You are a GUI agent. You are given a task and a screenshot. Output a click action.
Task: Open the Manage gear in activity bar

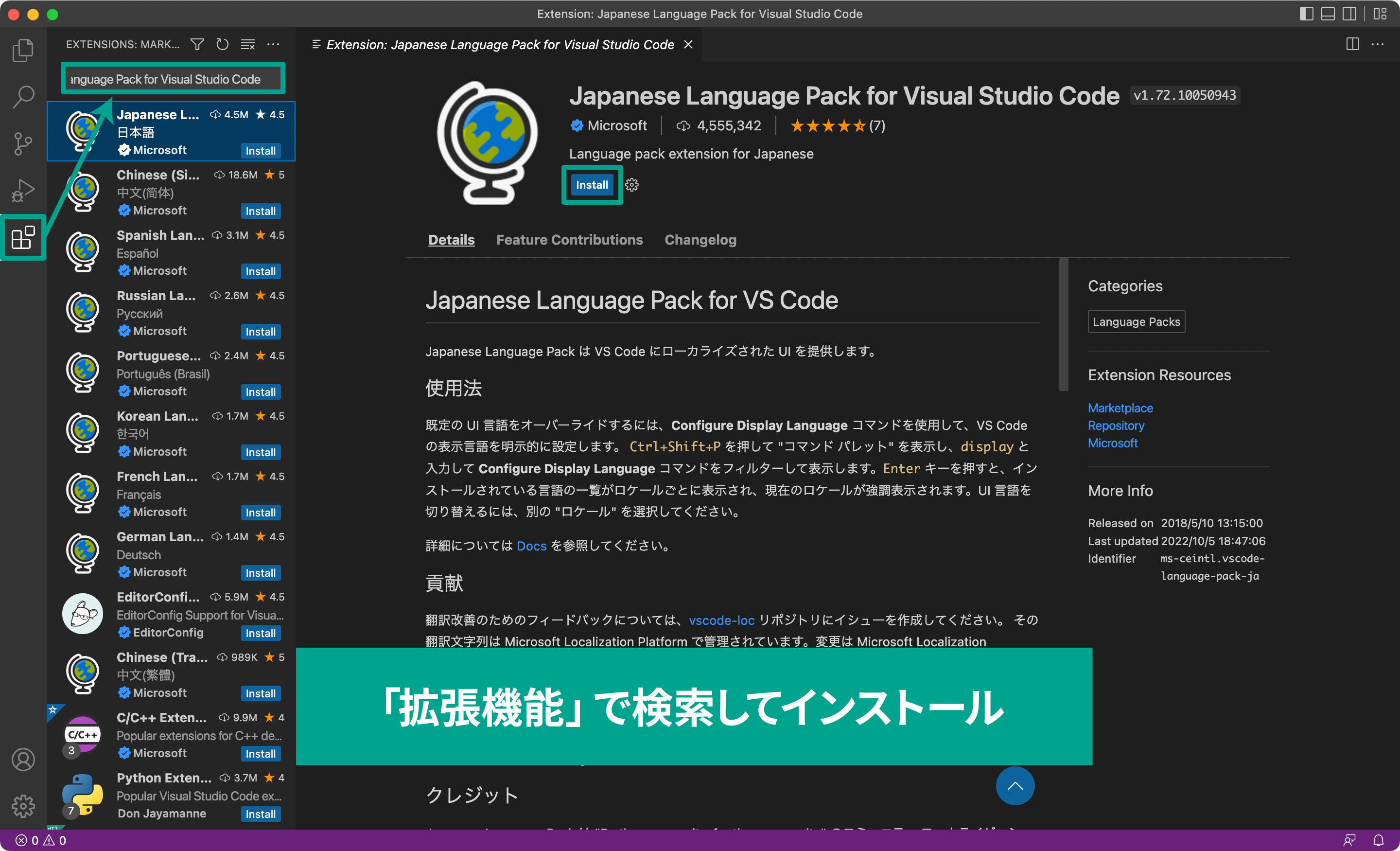pyautogui.click(x=23, y=806)
